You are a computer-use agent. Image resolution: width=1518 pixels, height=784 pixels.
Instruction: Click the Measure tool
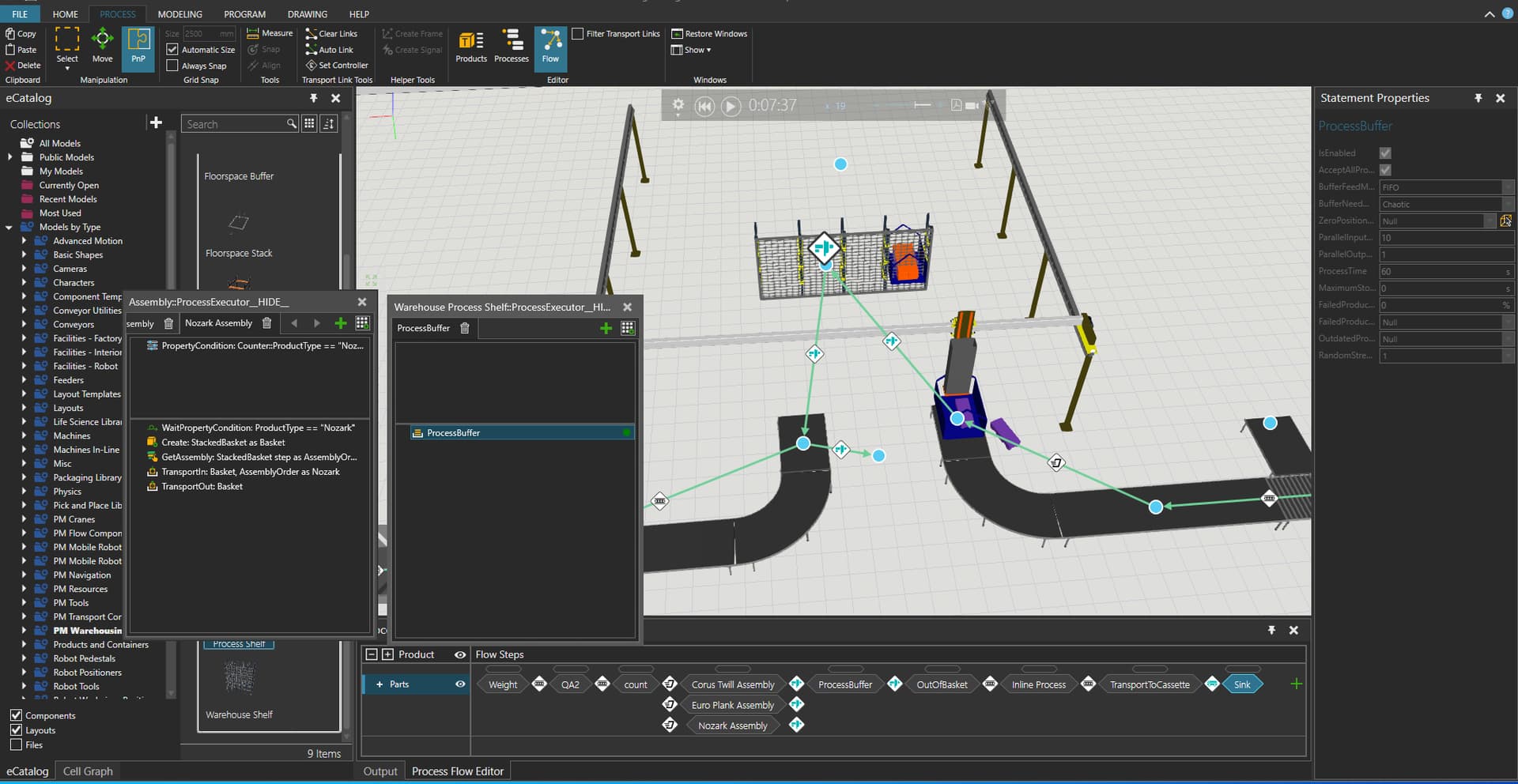coord(270,33)
